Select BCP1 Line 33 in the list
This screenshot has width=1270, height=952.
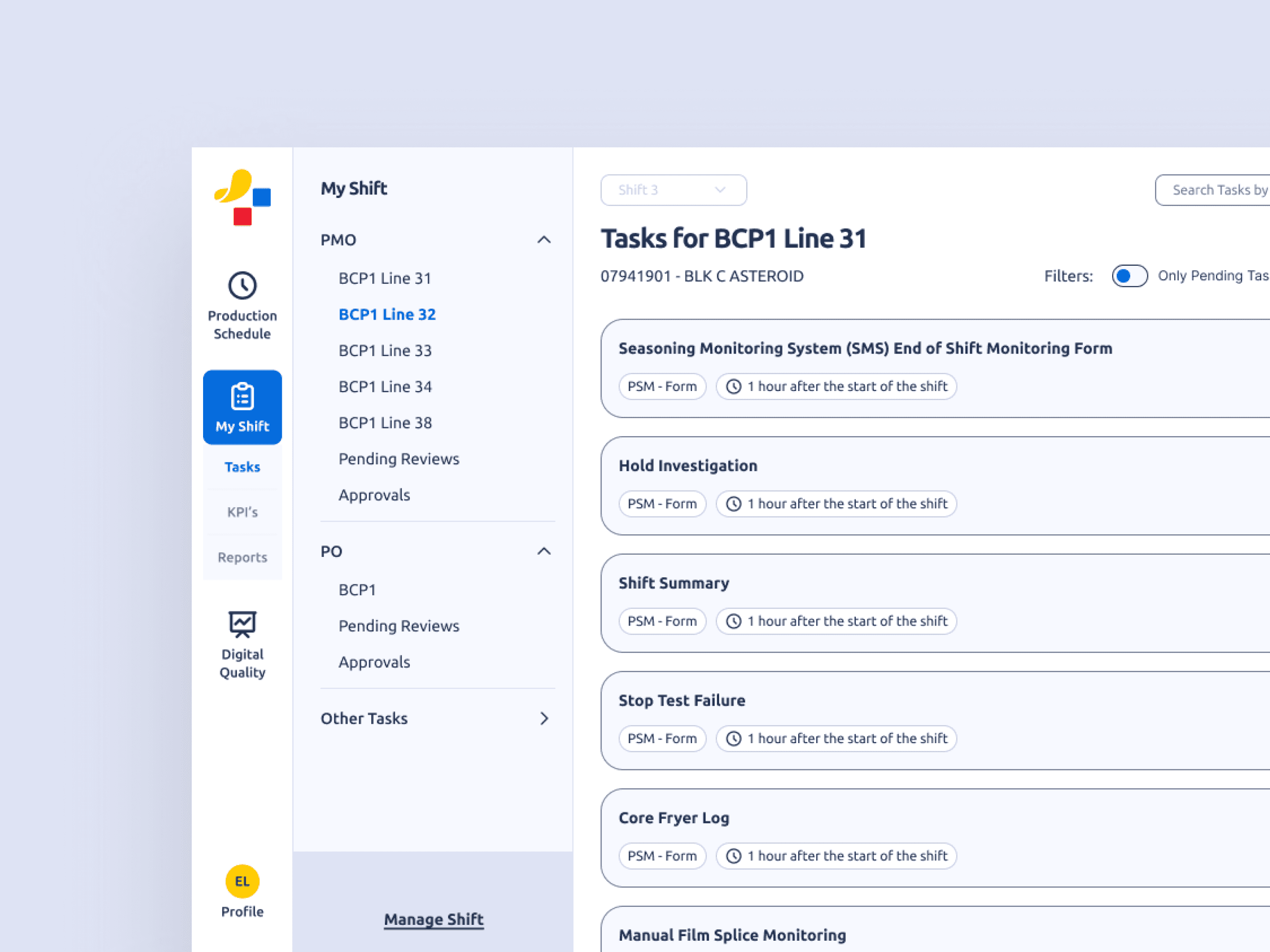(385, 351)
